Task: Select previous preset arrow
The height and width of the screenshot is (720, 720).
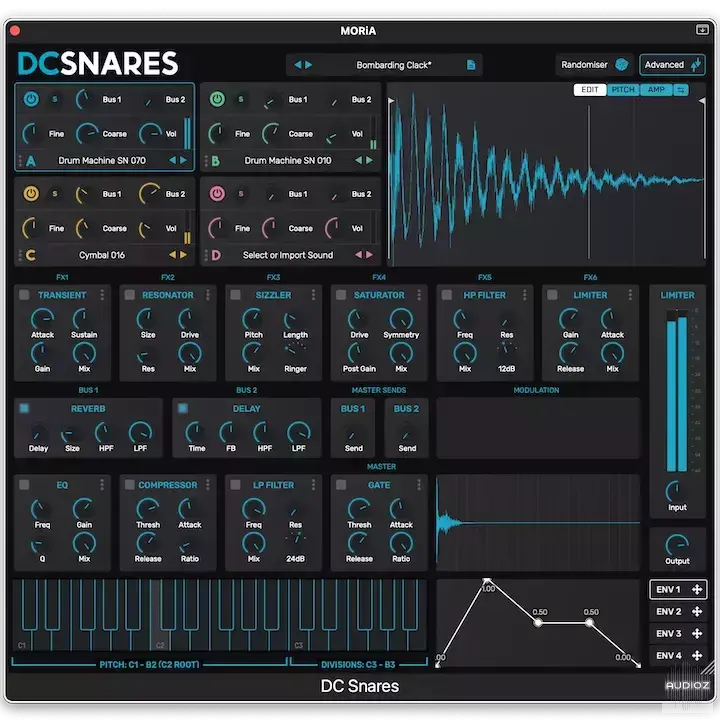Action: [298, 65]
